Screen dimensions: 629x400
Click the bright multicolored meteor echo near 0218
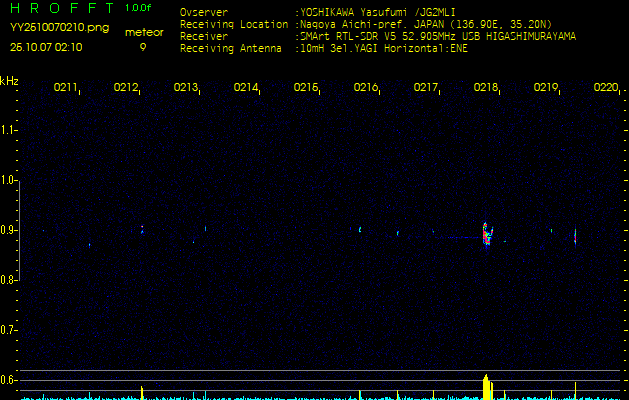click(487, 235)
